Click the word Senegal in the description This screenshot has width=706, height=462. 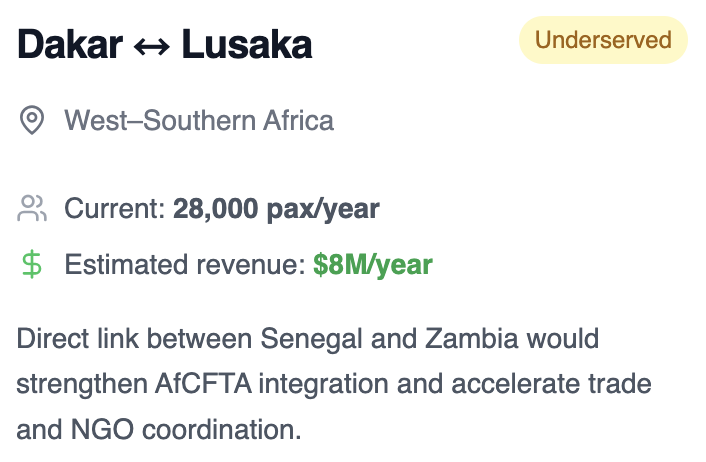pyautogui.click(x=311, y=339)
